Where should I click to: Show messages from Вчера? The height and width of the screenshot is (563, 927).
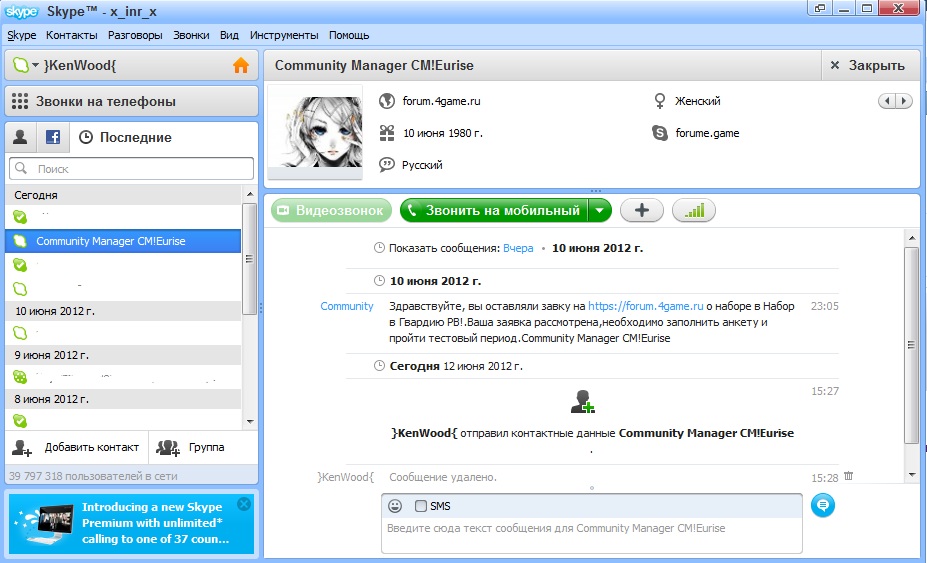pyautogui.click(x=518, y=248)
